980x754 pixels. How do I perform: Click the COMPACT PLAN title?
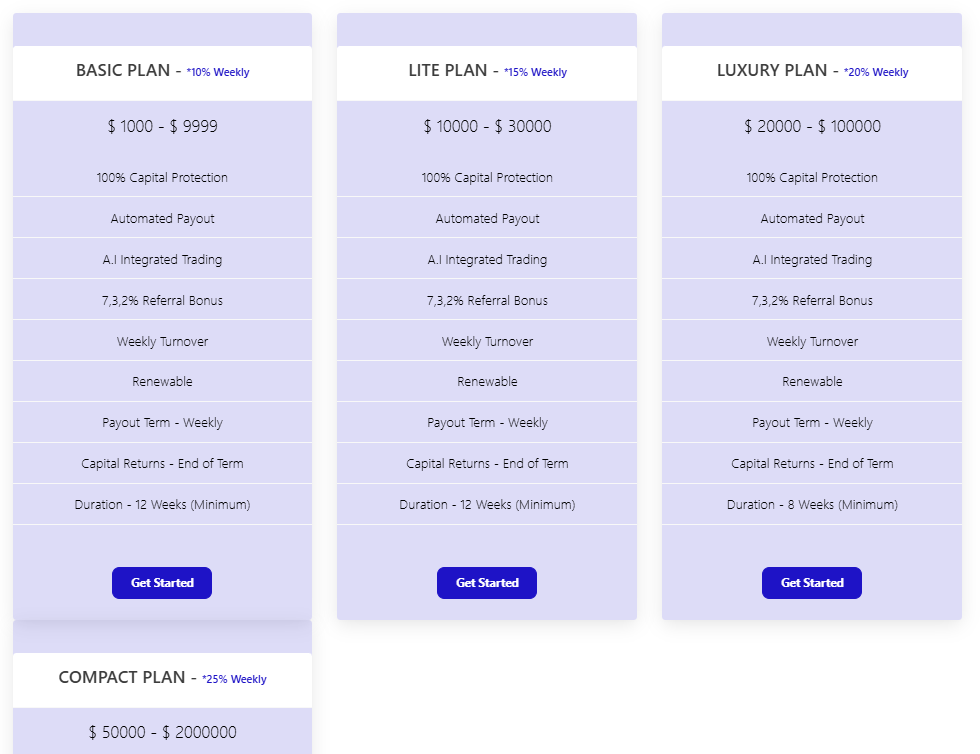[121, 678]
